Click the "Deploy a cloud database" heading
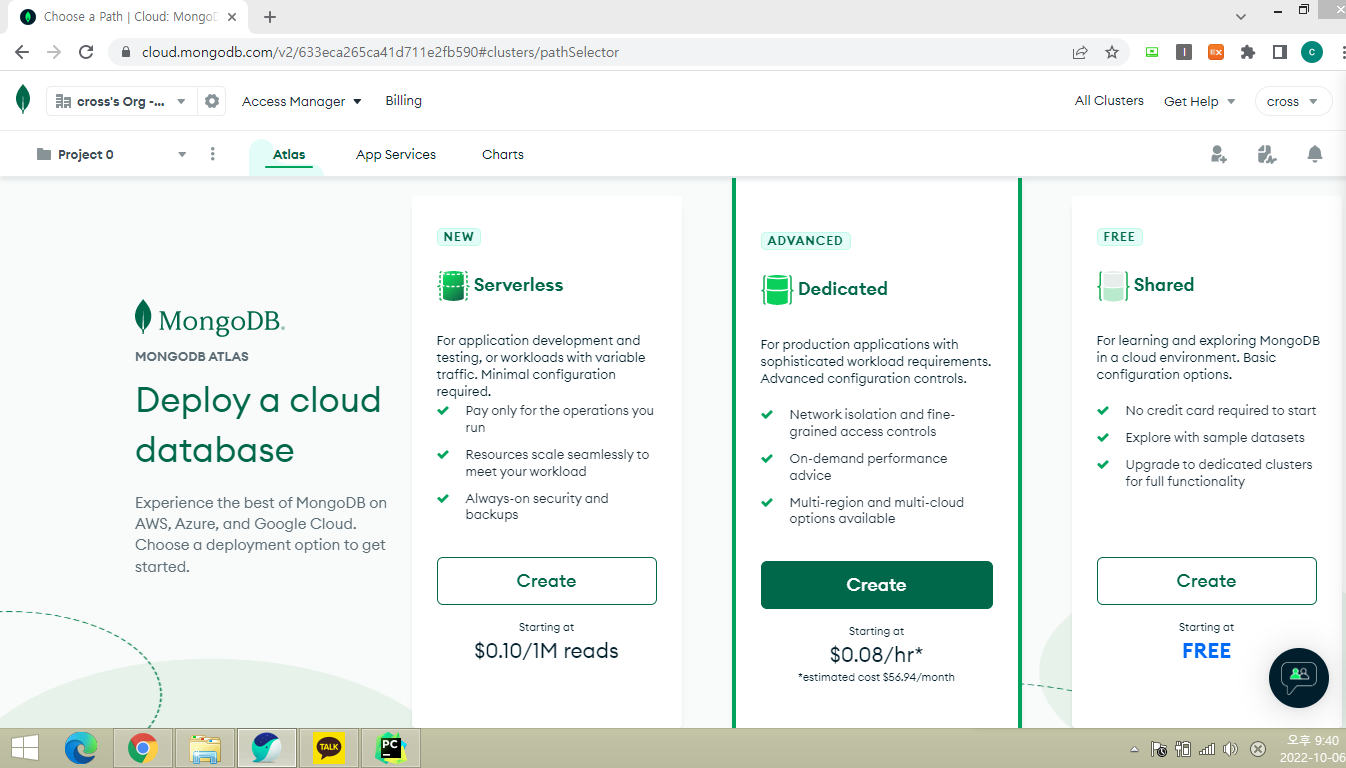Screen dimensions: 1346x768 (259, 425)
